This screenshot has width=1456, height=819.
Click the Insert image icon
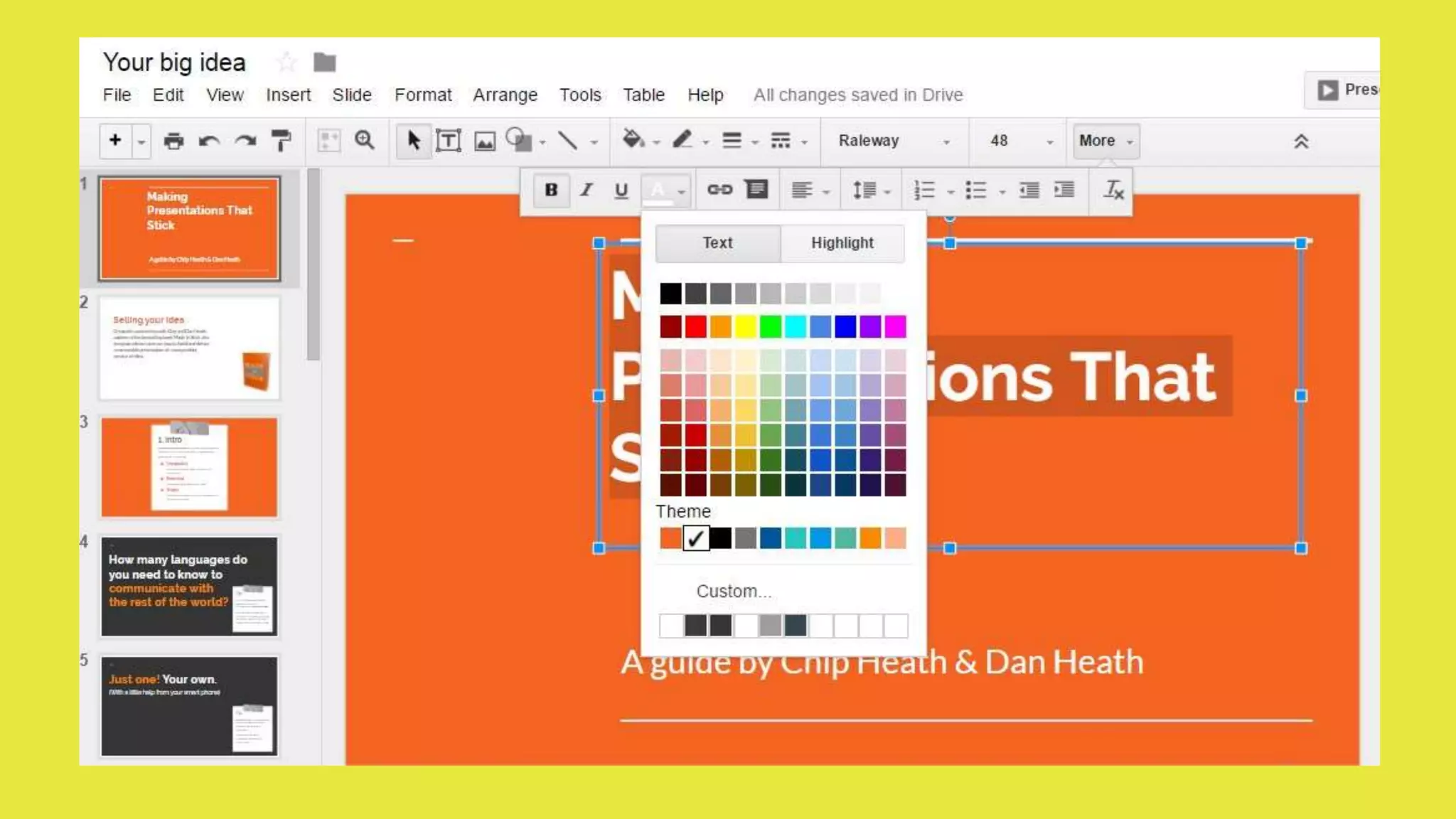(485, 141)
